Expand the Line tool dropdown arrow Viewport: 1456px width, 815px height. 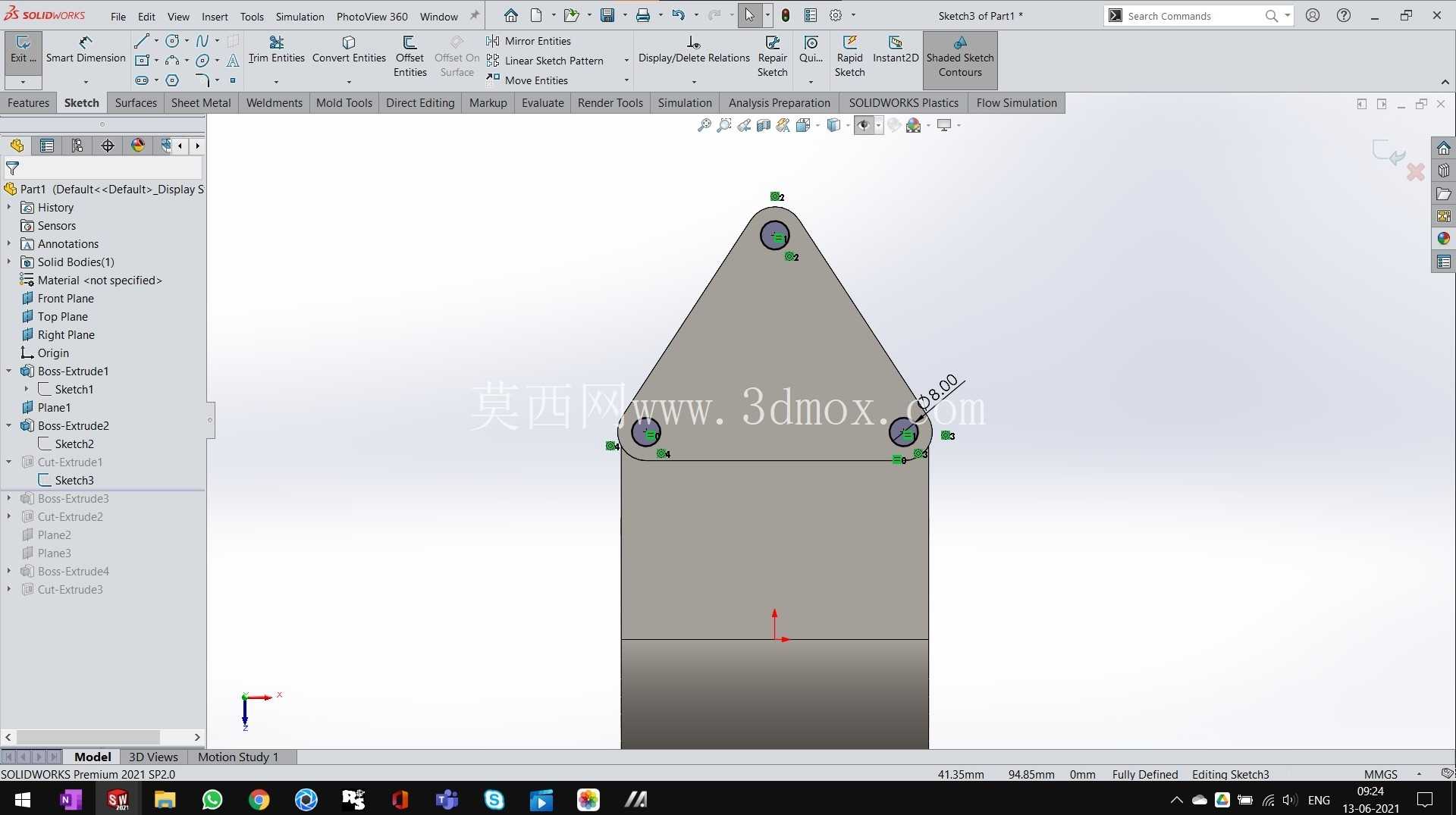point(156,41)
